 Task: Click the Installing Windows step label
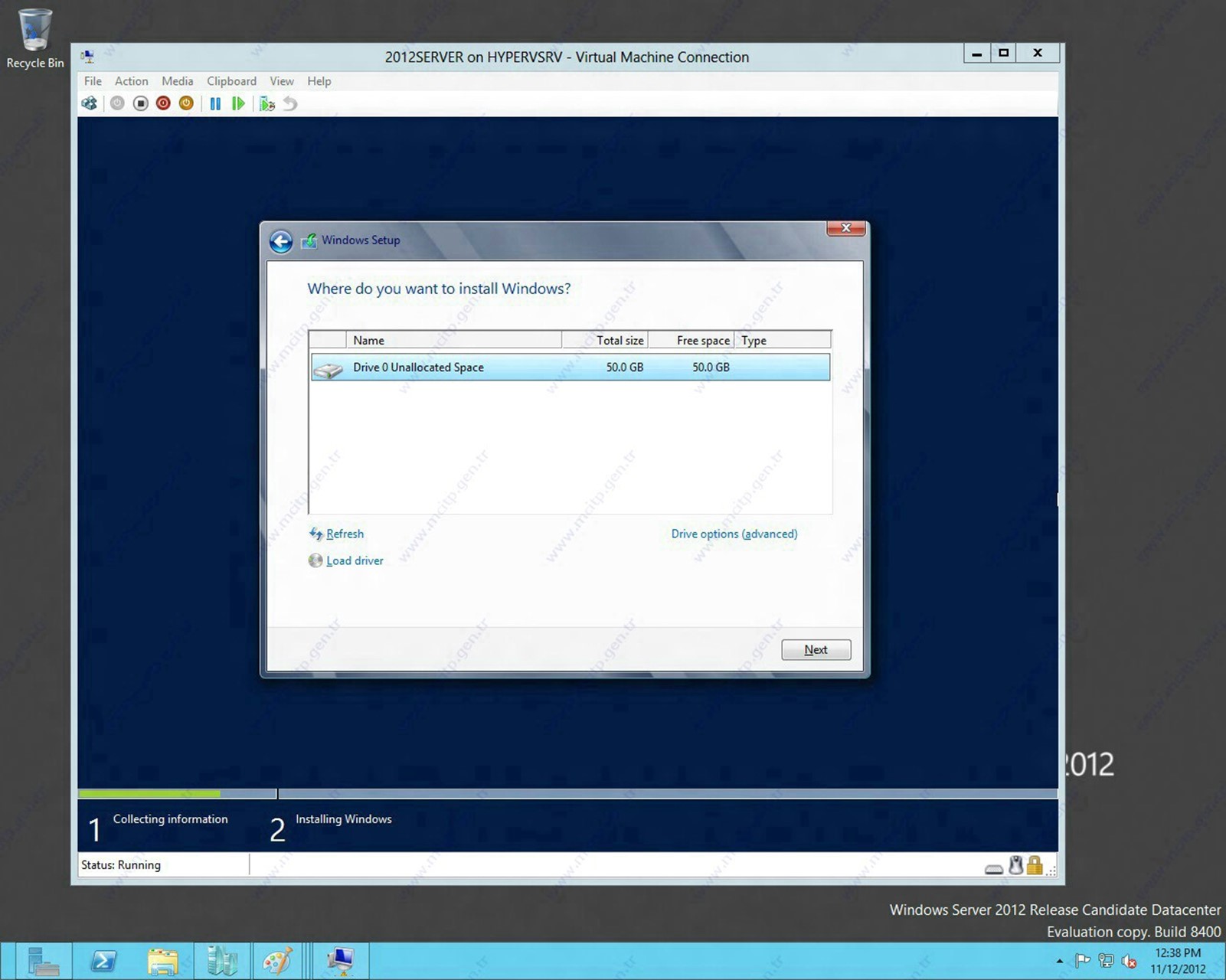[x=344, y=819]
